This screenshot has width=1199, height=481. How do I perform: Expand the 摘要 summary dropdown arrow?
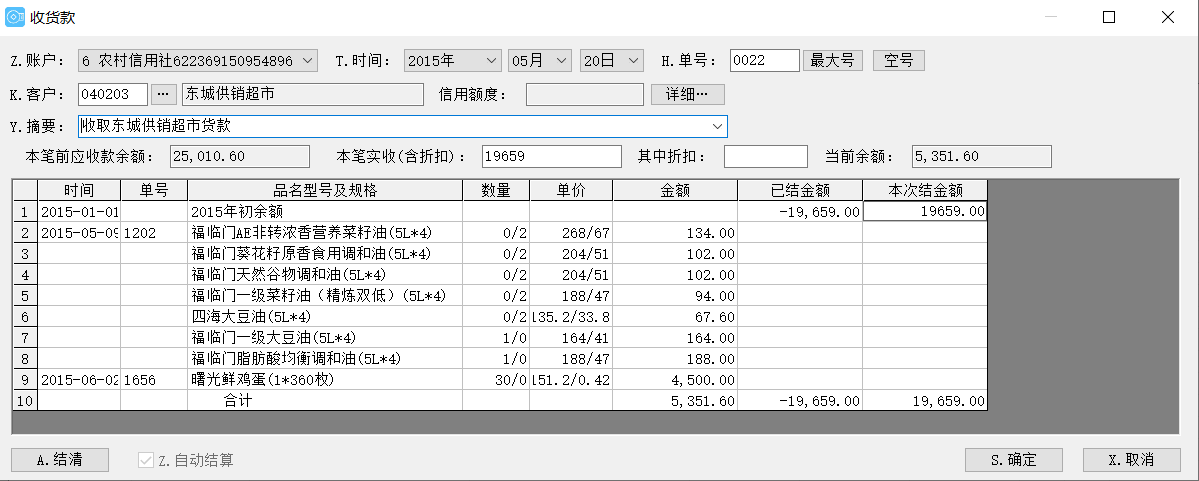[717, 126]
